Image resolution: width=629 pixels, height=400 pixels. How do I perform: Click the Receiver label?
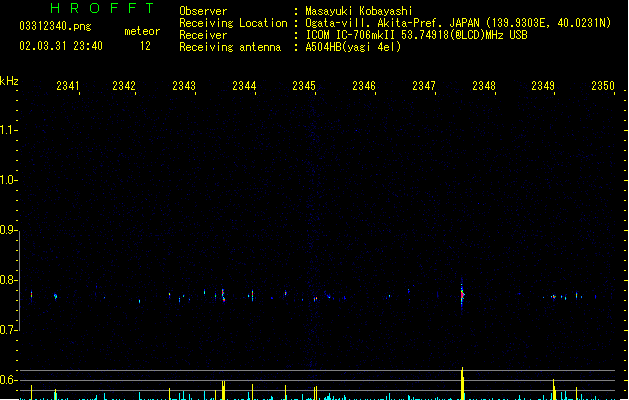point(203,35)
